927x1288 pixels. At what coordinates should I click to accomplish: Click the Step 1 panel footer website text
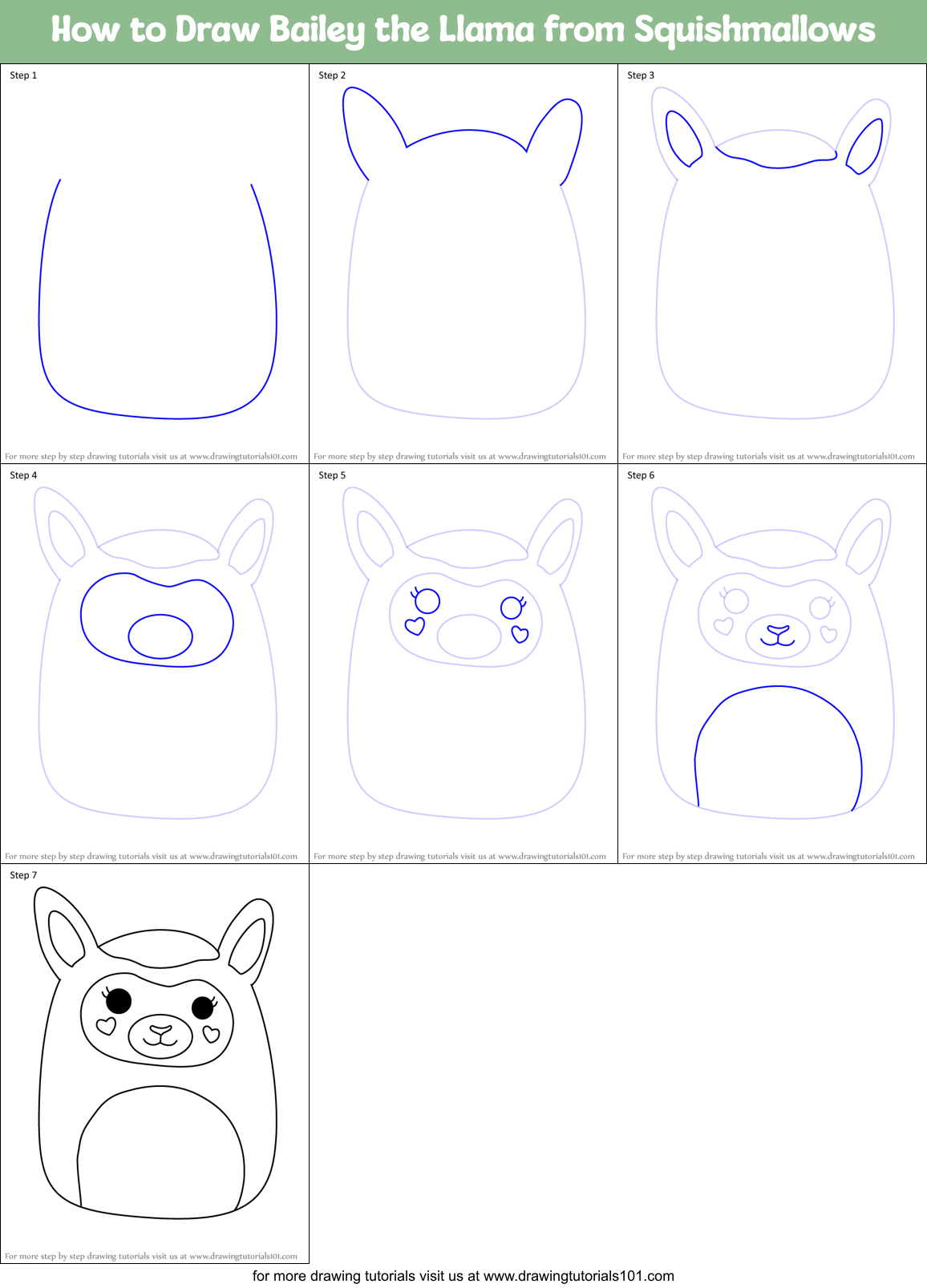click(151, 456)
